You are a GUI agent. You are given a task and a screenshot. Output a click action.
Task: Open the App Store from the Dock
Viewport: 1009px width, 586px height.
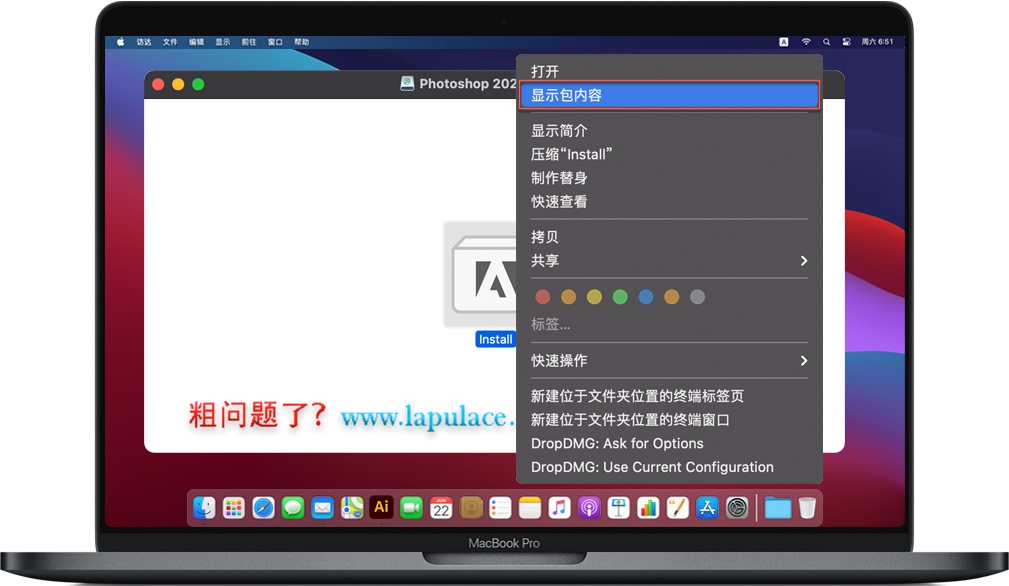(x=705, y=507)
